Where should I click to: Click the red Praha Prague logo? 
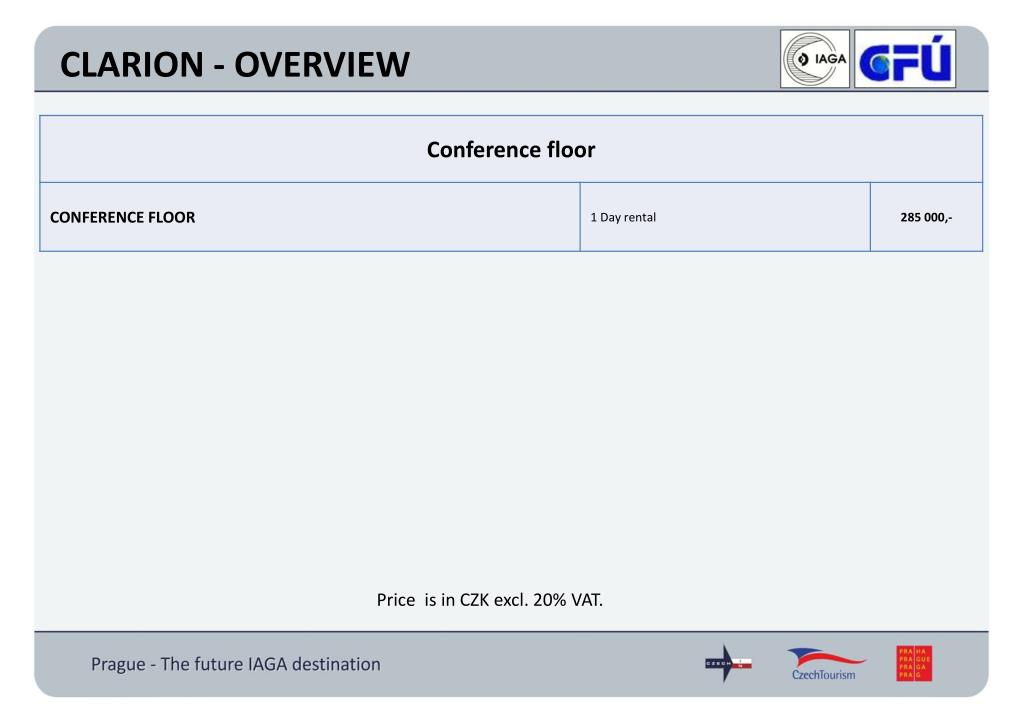tap(914, 664)
